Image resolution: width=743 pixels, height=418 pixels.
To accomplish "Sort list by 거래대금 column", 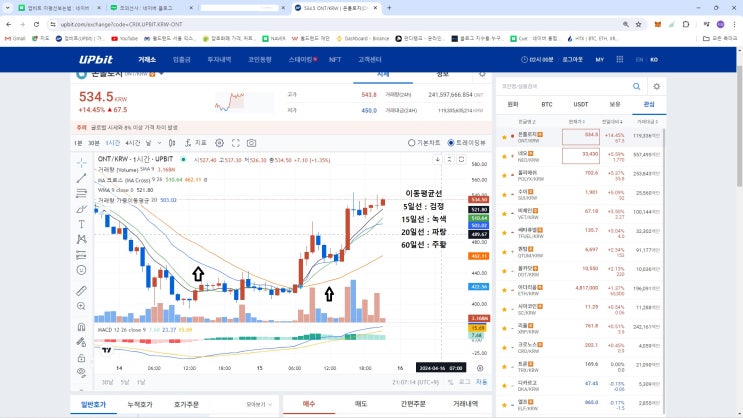I will click(x=647, y=122).
